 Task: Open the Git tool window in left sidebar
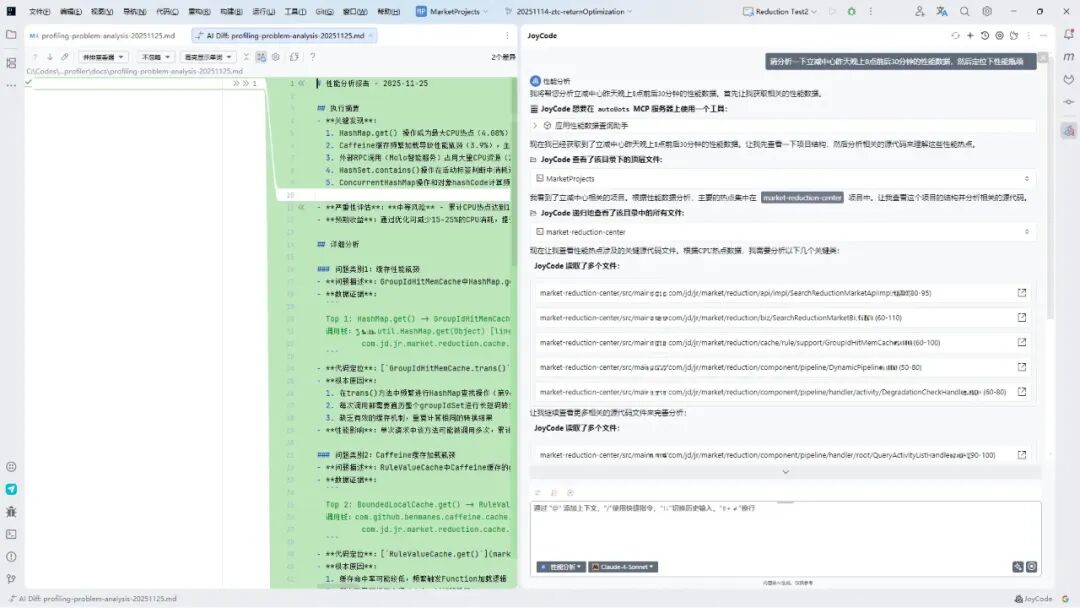(11, 579)
